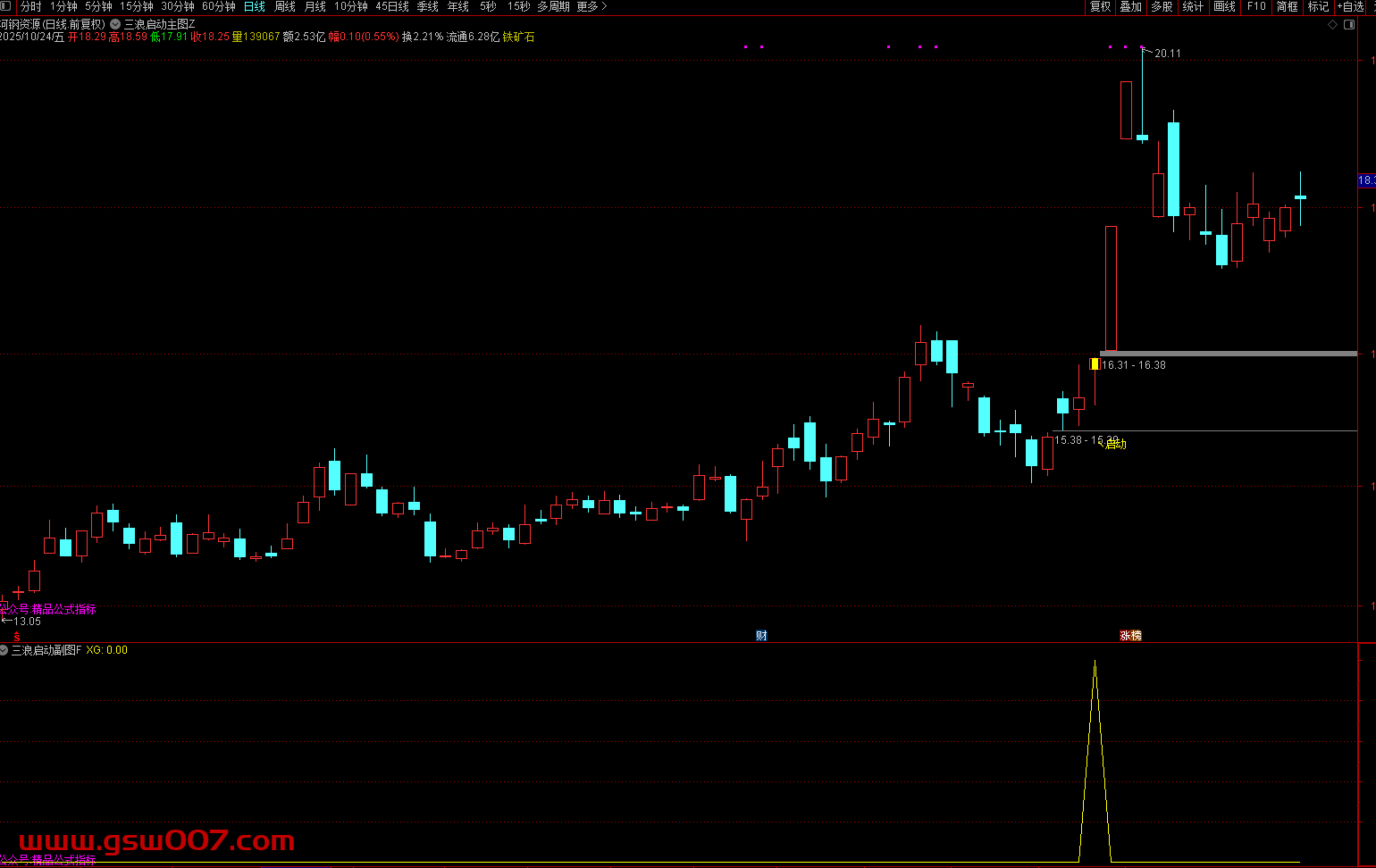Click the 20.11 high price arrow label
This screenshot has height=868, width=1376.
click(1166, 54)
